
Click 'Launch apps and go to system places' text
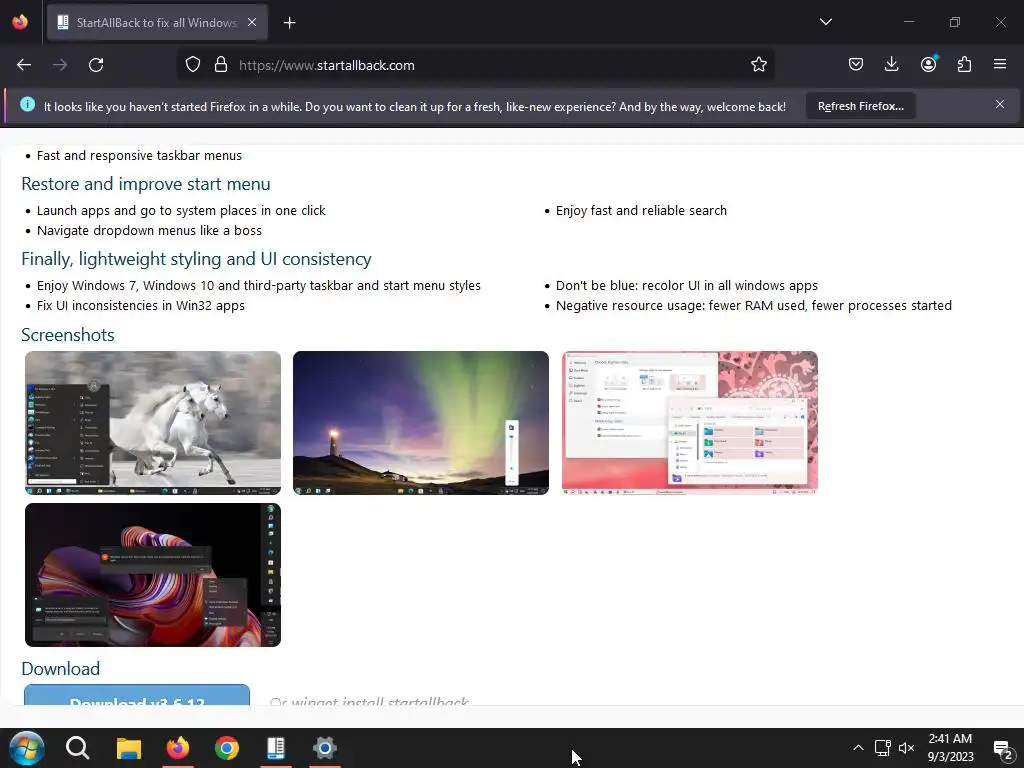click(x=181, y=211)
